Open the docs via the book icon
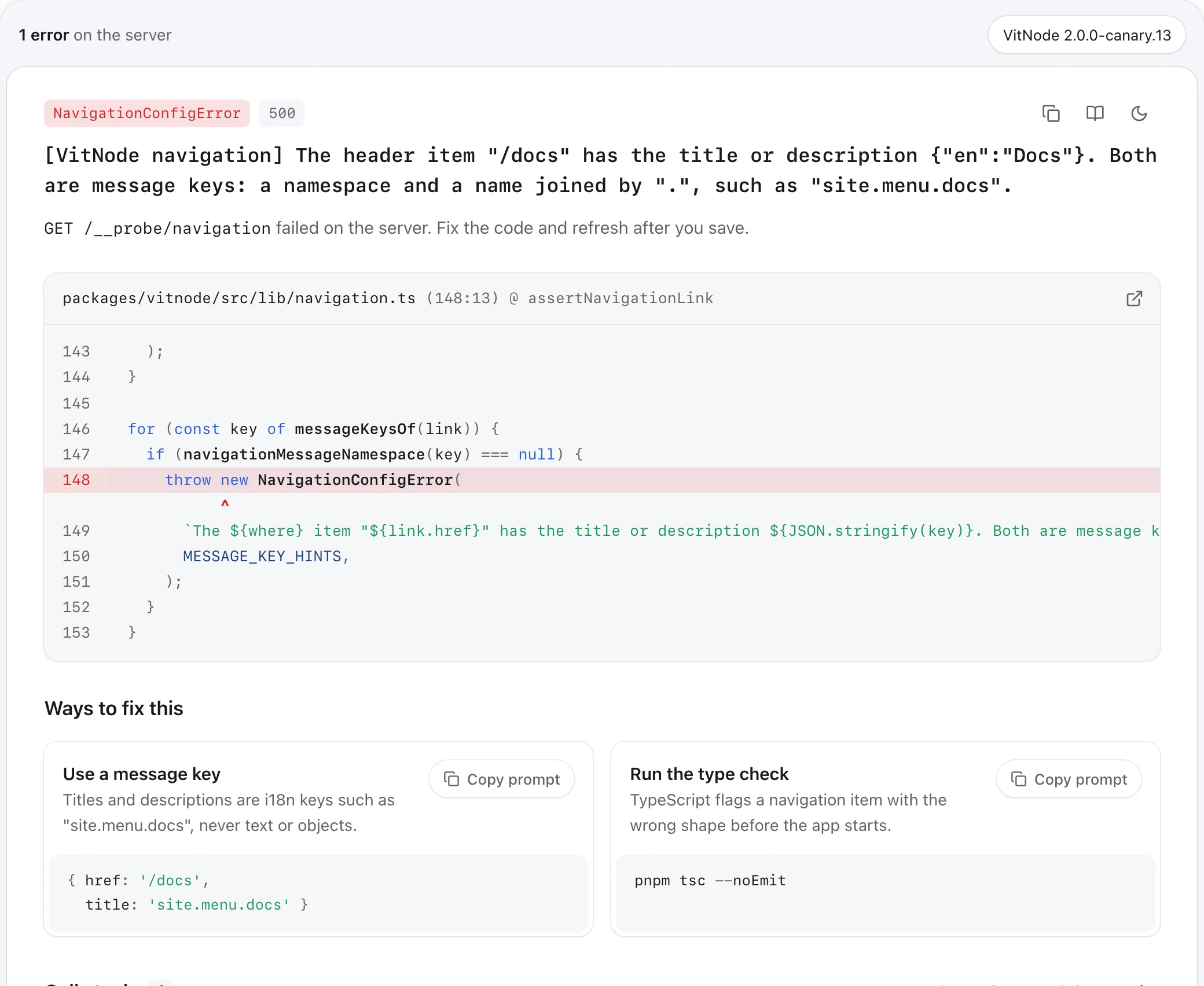 1095,113
